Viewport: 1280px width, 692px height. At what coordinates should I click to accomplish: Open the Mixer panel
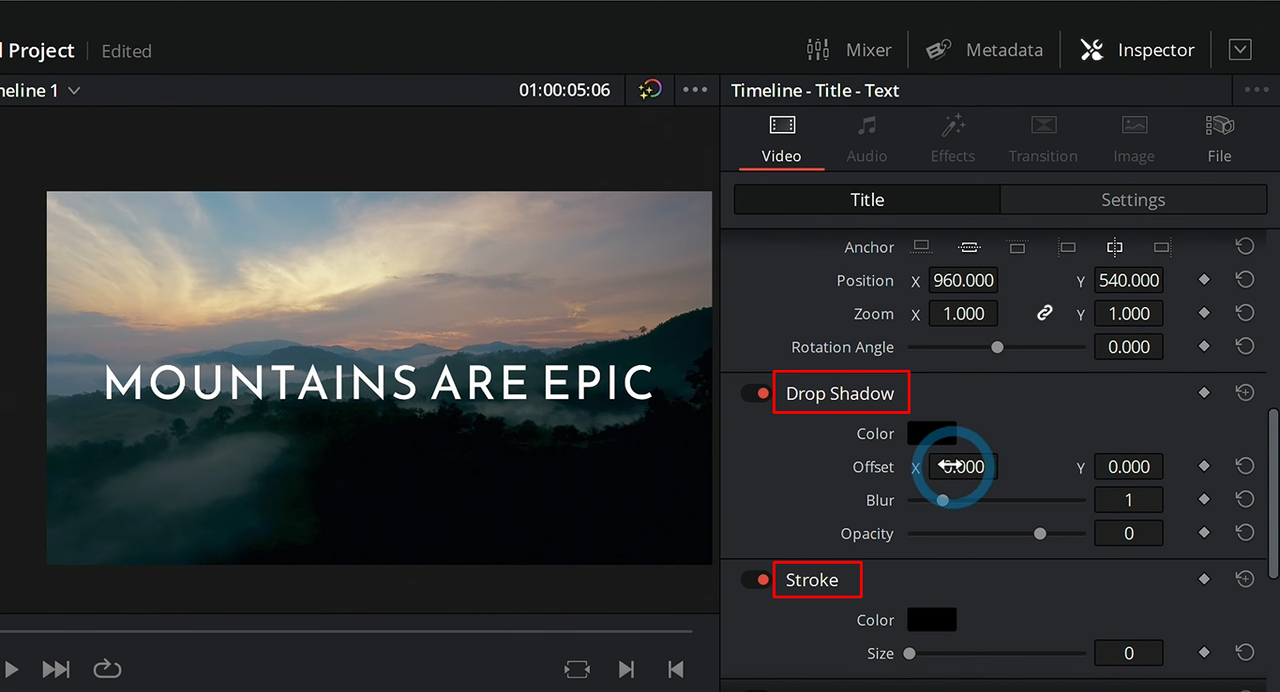tap(848, 50)
